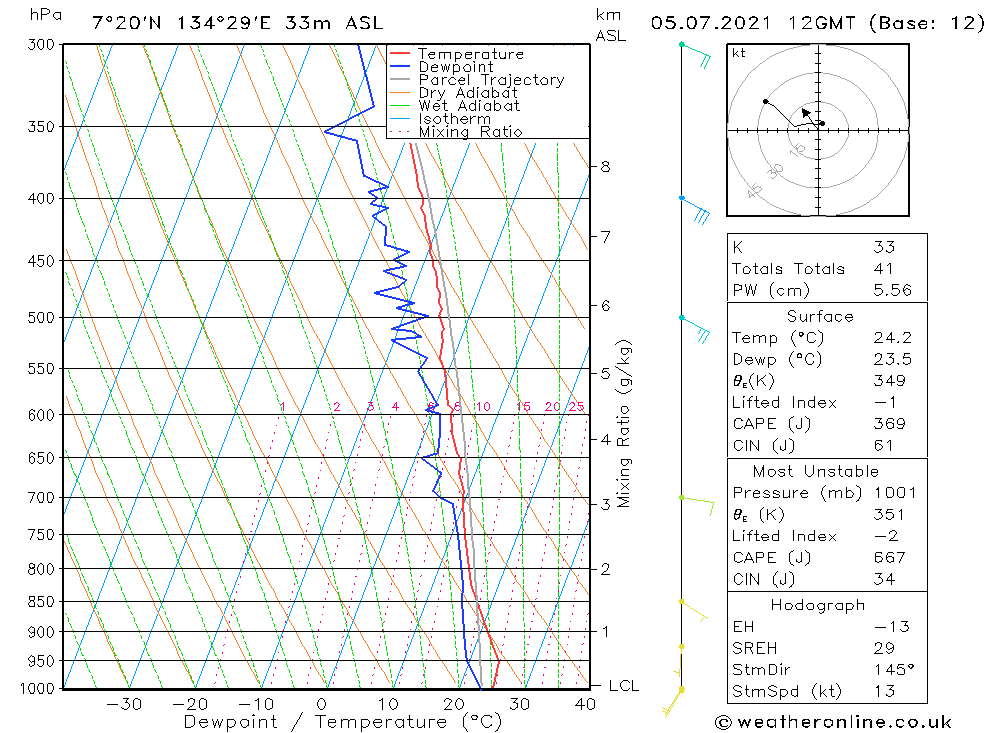Click the wind barb at 400 hPa
Image resolution: width=1000 pixels, height=733 pixels.
[x=695, y=210]
